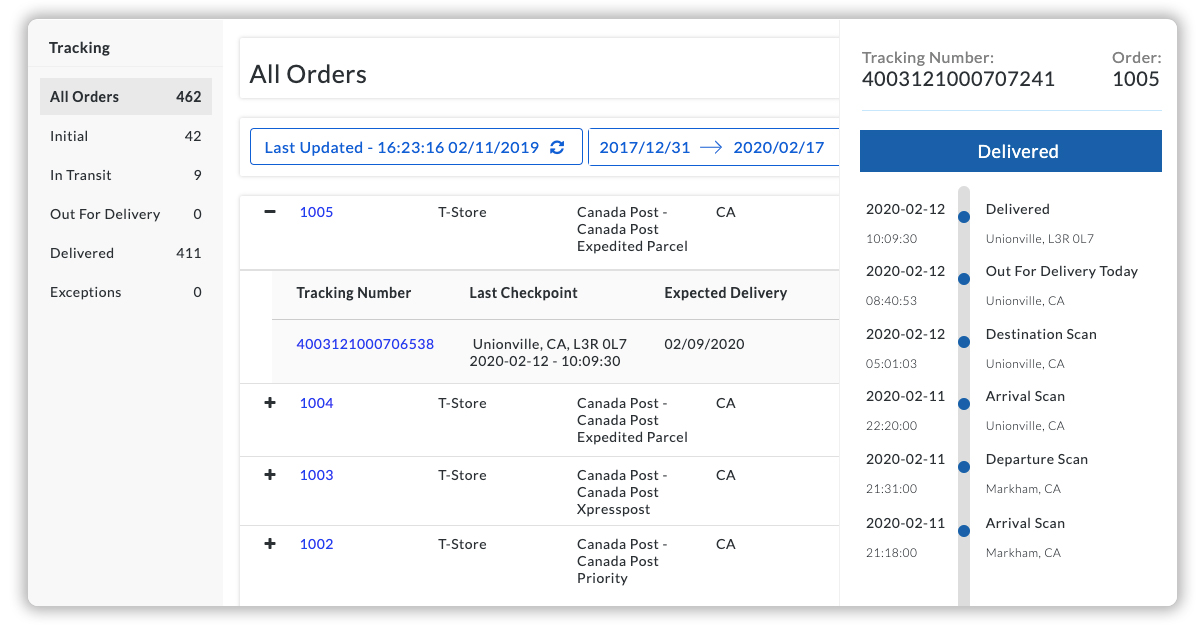Click the Out For Delivery Today timeline dot
Image resolution: width=1203 pixels, height=627 pixels.
(x=963, y=279)
